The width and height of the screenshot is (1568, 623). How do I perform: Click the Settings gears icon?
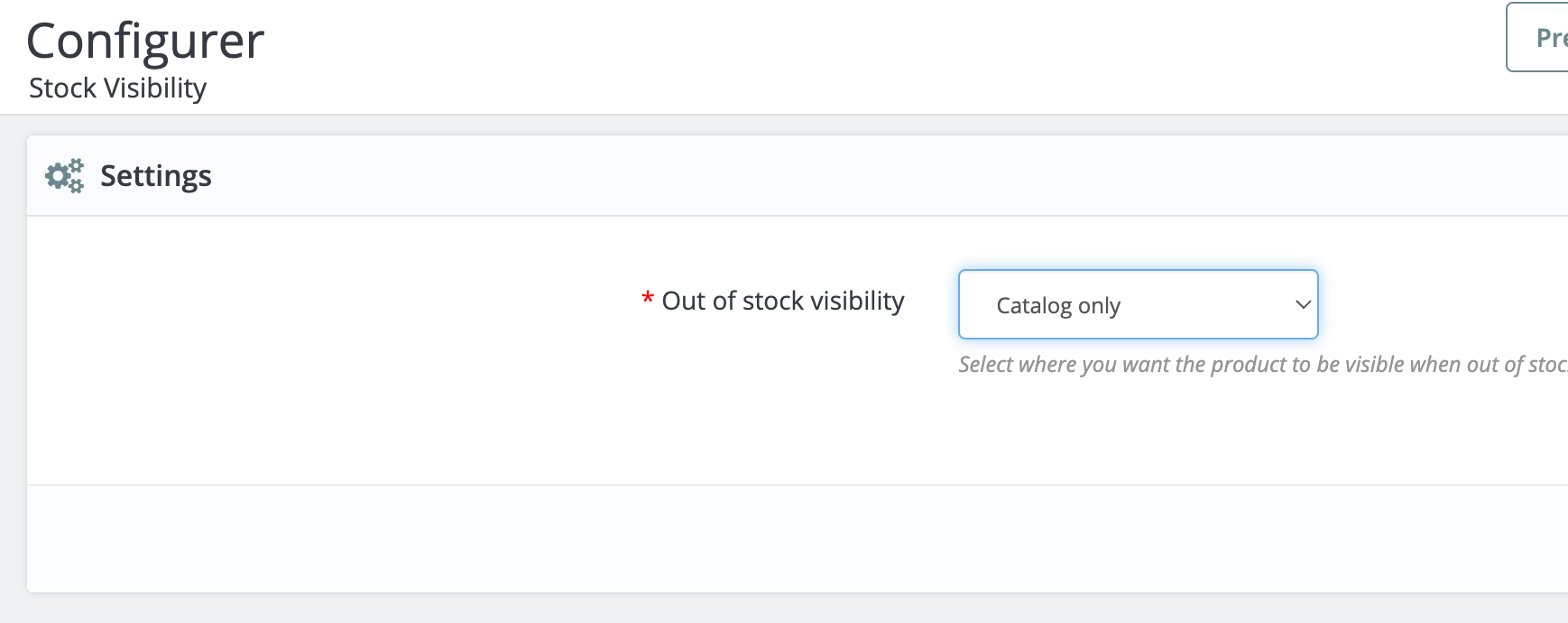64,176
